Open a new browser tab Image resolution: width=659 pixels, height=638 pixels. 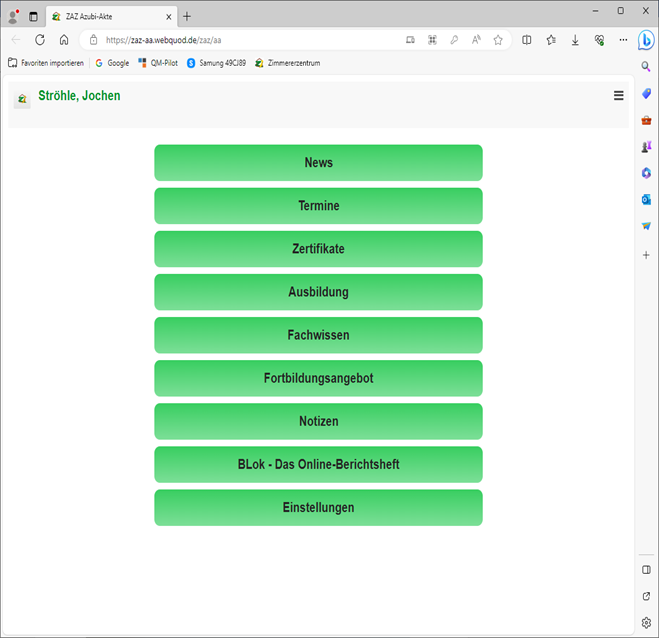click(187, 17)
